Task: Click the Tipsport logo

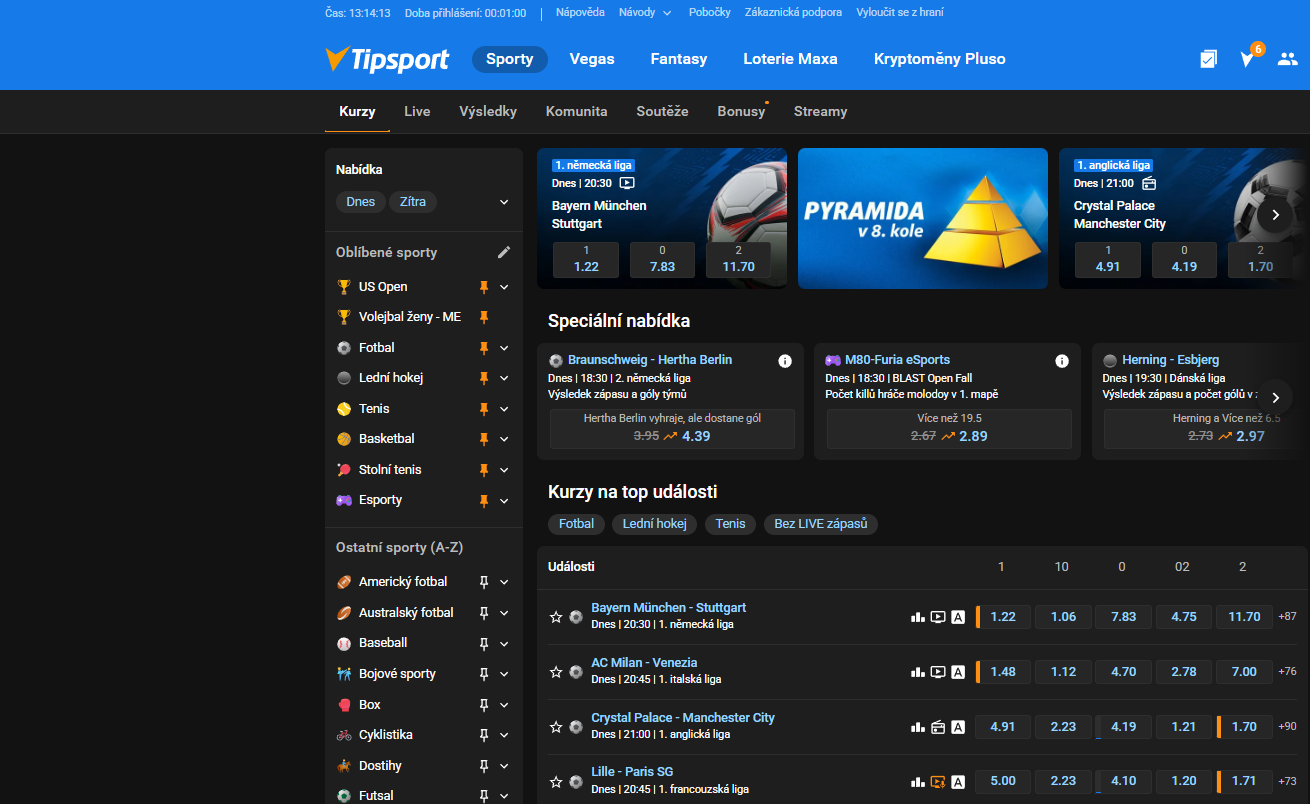Action: (387, 59)
